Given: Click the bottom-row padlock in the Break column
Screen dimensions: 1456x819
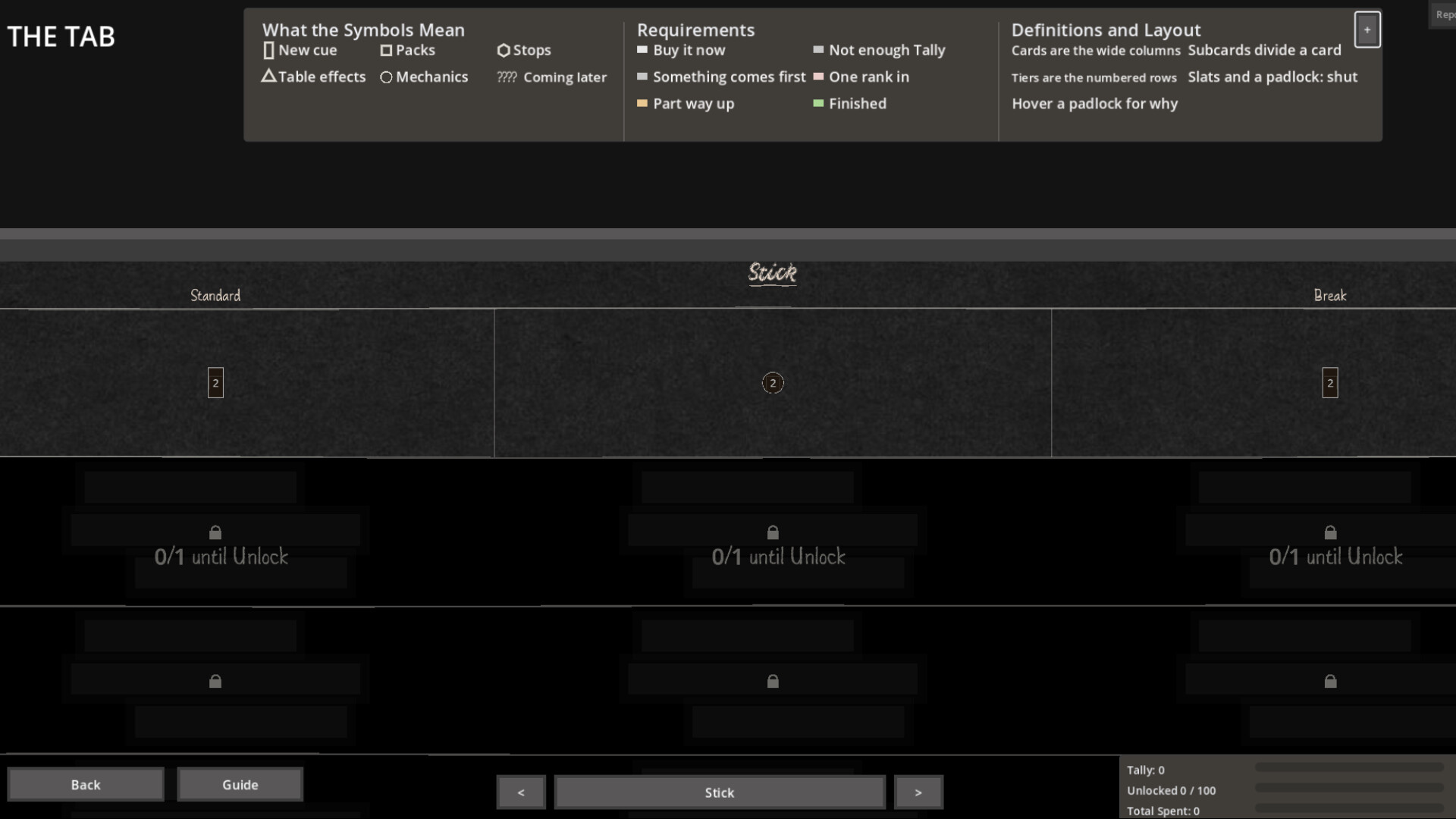Looking at the screenshot, I should 1330,681.
